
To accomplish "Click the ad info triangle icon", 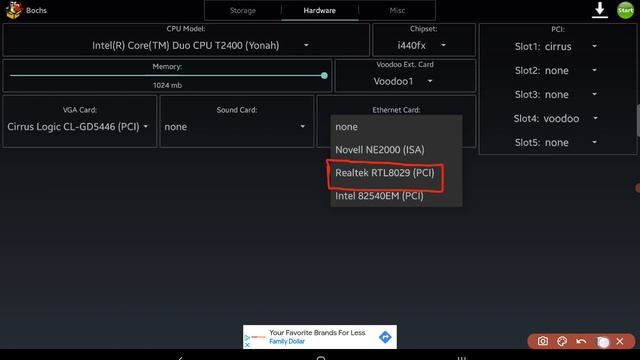I will click(247, 338).
